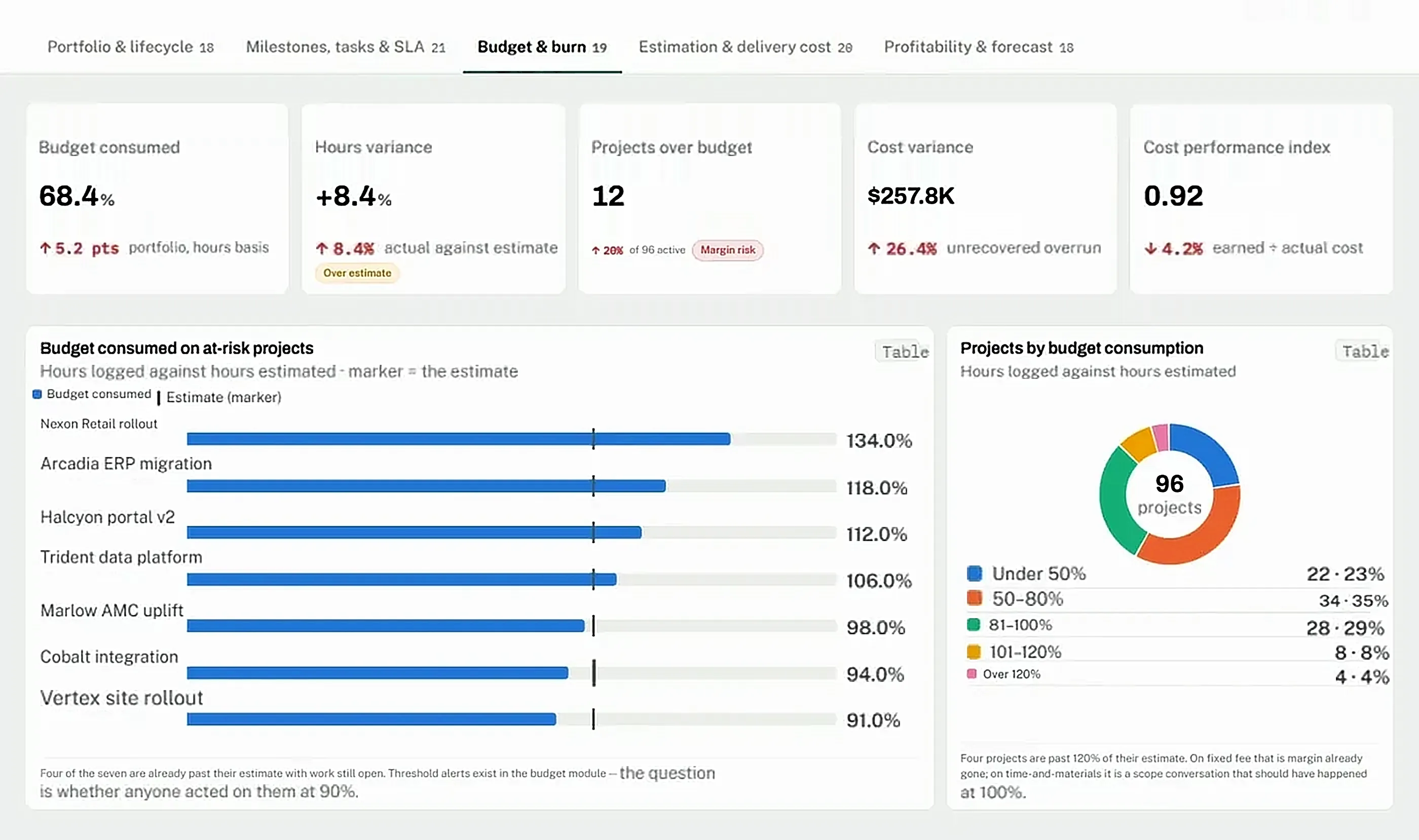Viewport: 1419px width, 840px height.
Task: Open the Portfolio & lifecycle tab
Action: click(130, 47)
